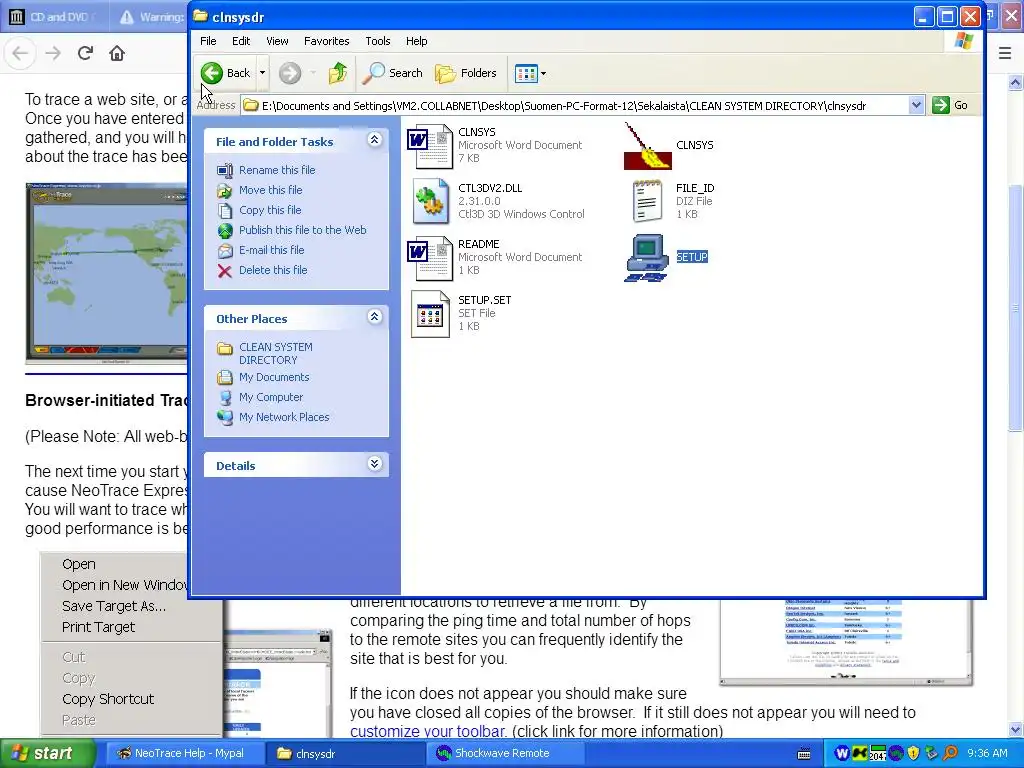Click the browser back arrow
Screen dimensions: 1024x768
click(20, 53)
